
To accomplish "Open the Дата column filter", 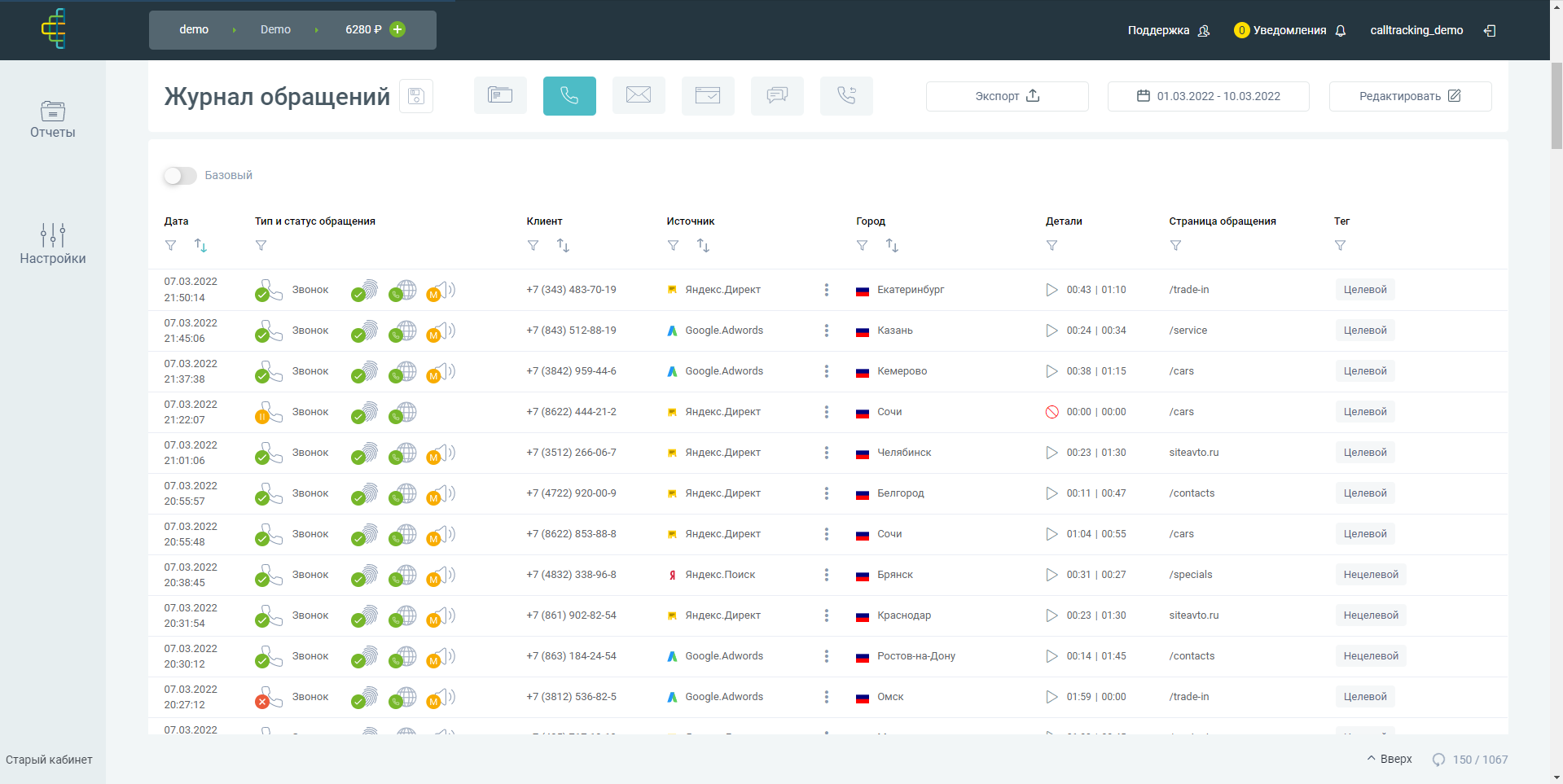I will (x=170, y=245).
